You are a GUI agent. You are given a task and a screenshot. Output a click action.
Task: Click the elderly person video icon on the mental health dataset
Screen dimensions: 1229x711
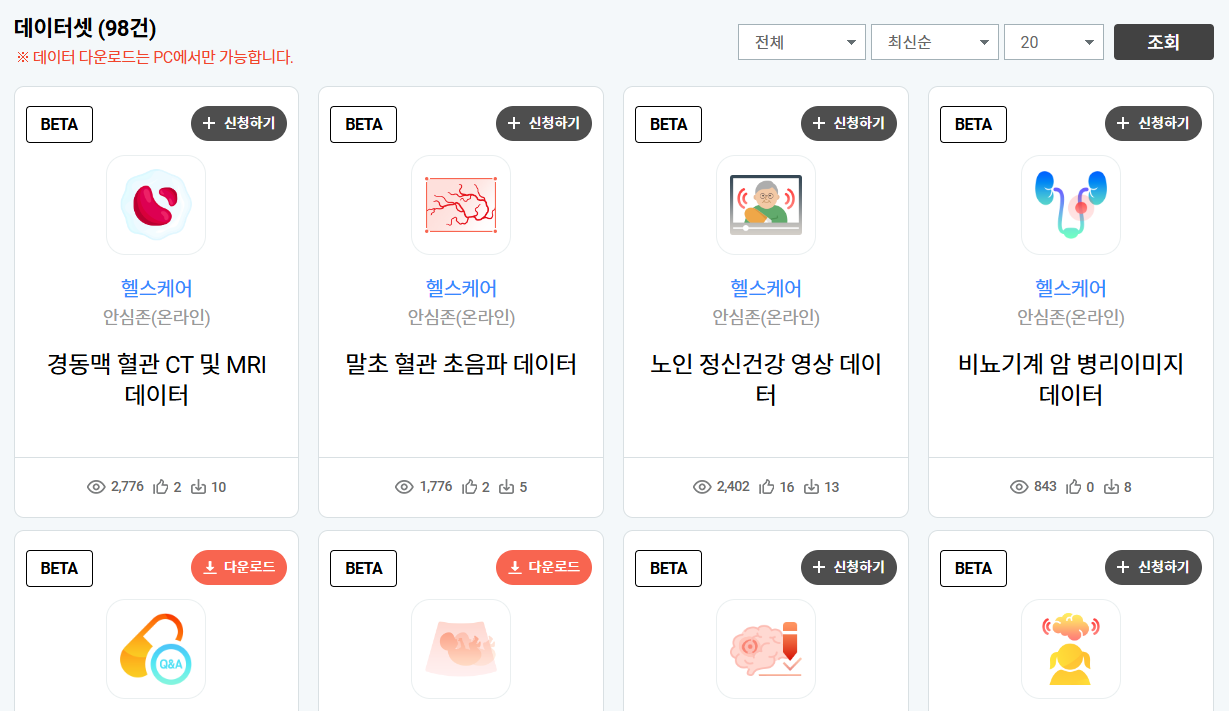(x=765, y=205)
